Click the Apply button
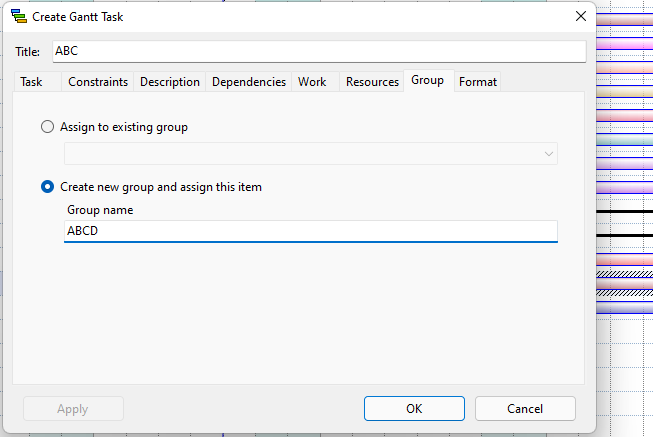Screen dimensions: 653x437 73,408
